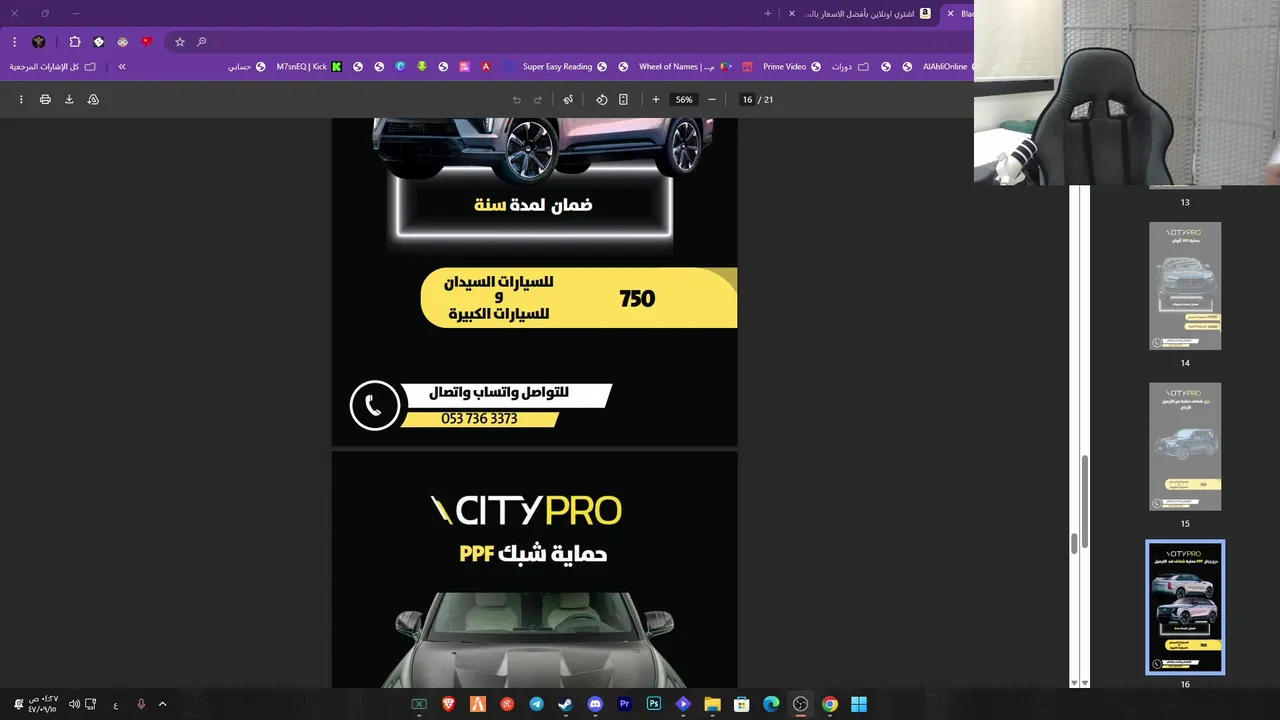The image size is (1280, 720).
Task: Print the PDF with the printer icon
Action: pos(45,99)
